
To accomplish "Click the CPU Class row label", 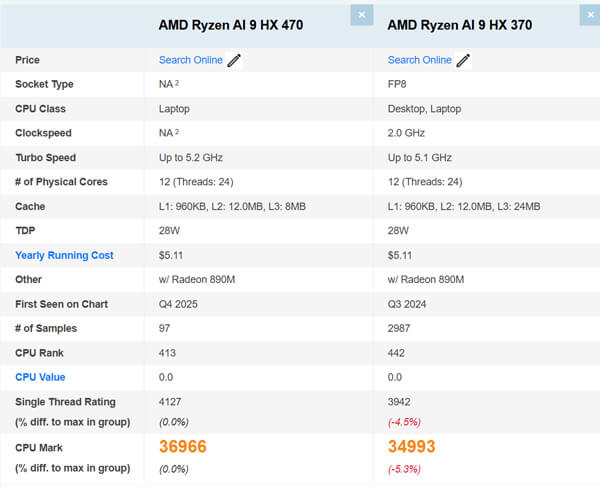I will (41, 109).
